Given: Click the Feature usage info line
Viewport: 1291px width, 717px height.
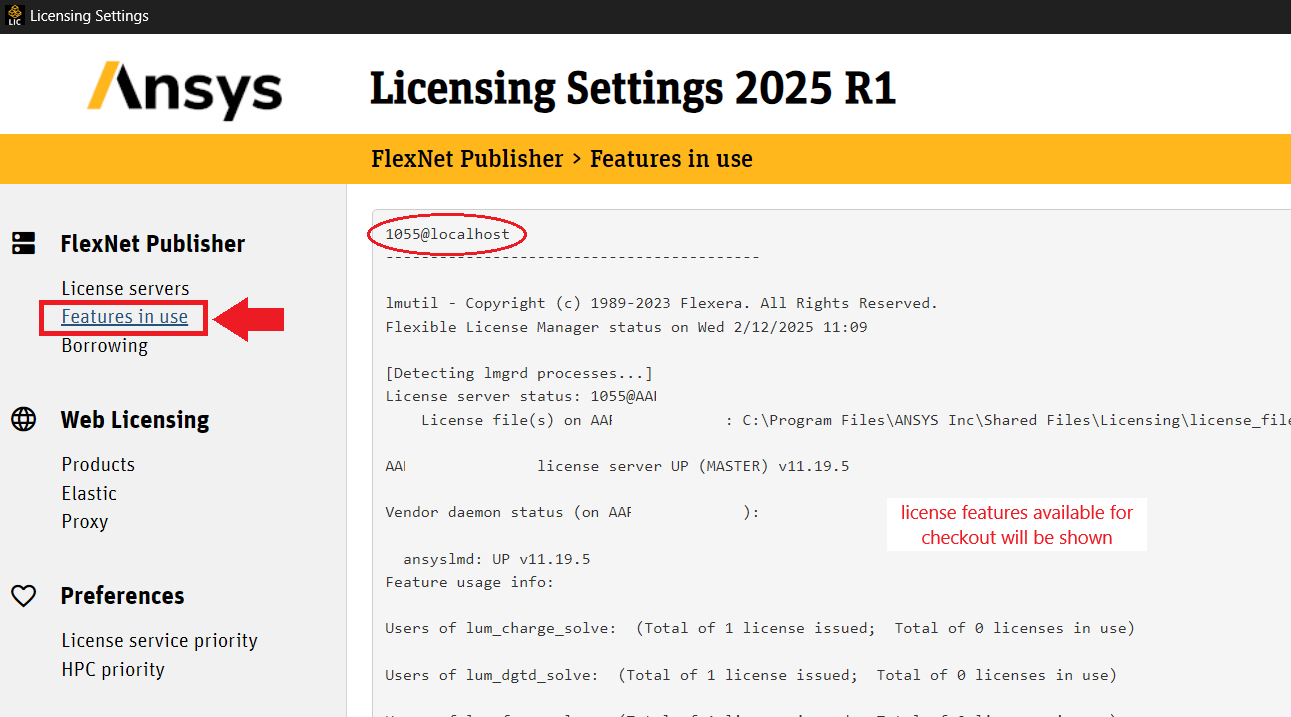Looking at the screenshot, I should point(469,582).
